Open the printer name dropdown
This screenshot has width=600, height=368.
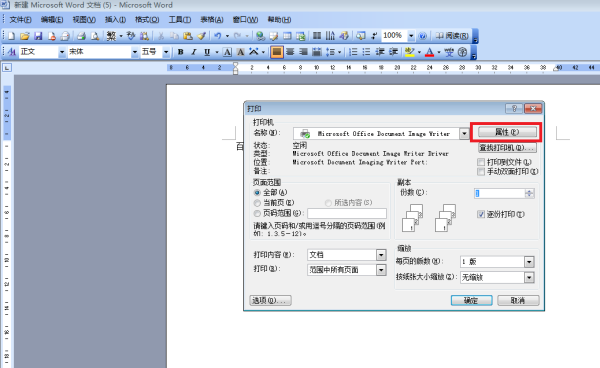[x=464, y=134]
